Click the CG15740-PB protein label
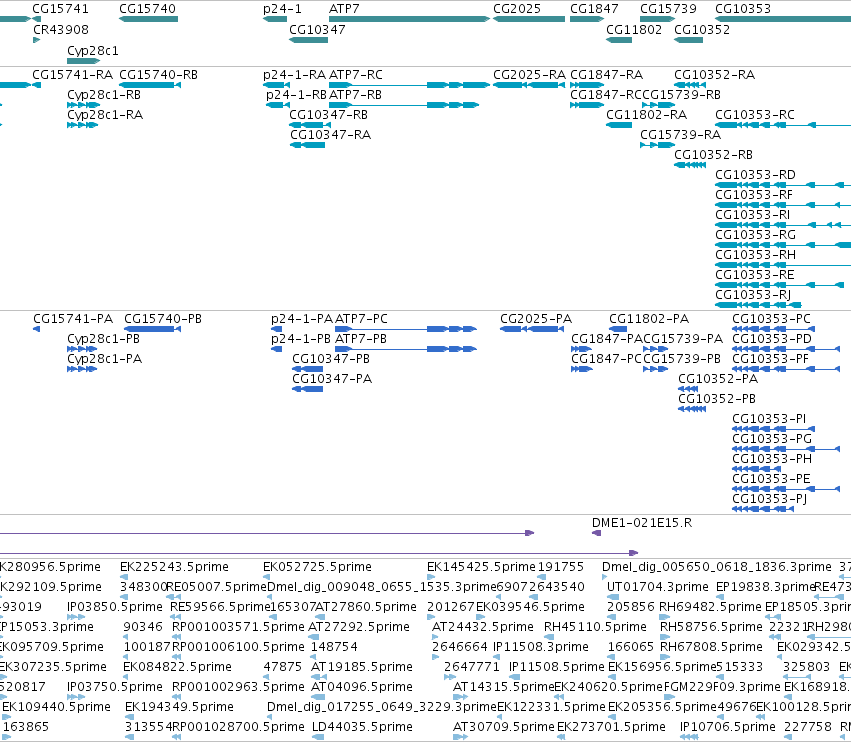This screenshot has height=742, width=851. coord(163,319)
